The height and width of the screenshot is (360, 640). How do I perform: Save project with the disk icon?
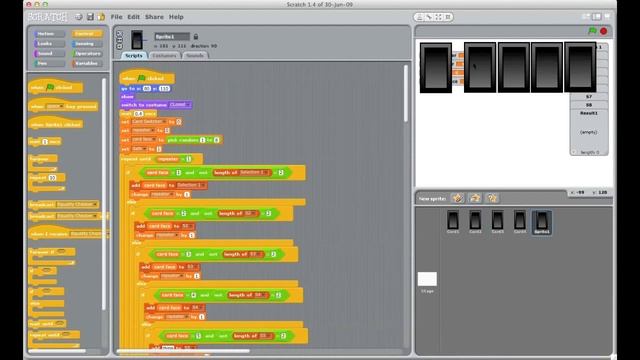point(90,17)
